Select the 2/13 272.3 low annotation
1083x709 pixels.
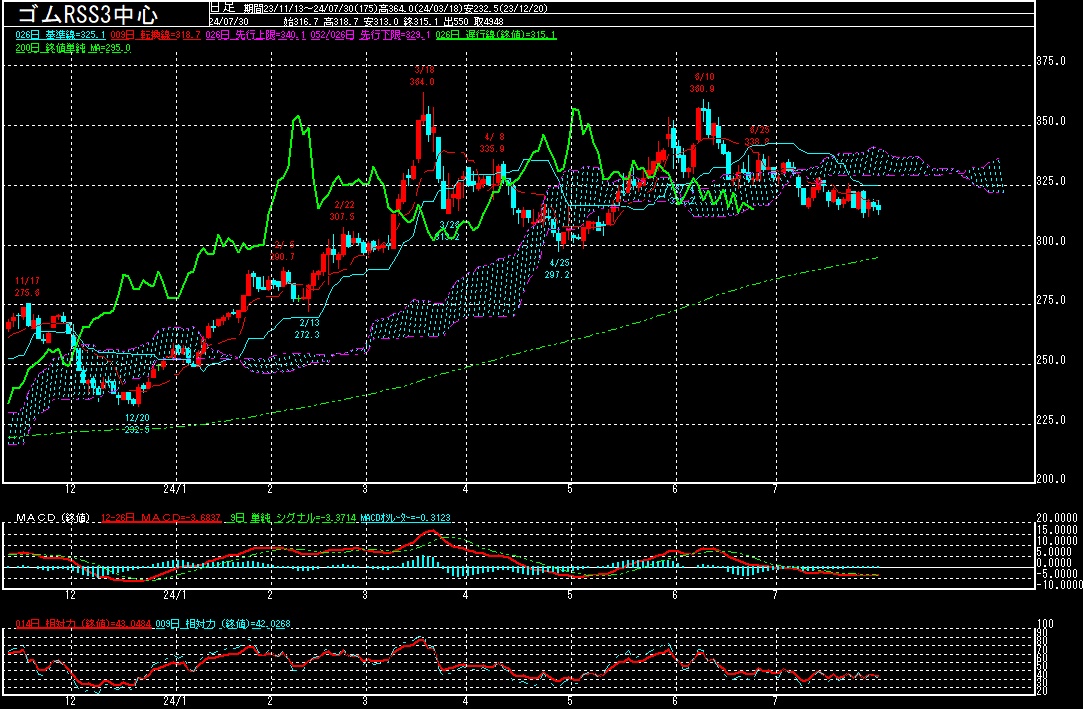pos(308,329)
